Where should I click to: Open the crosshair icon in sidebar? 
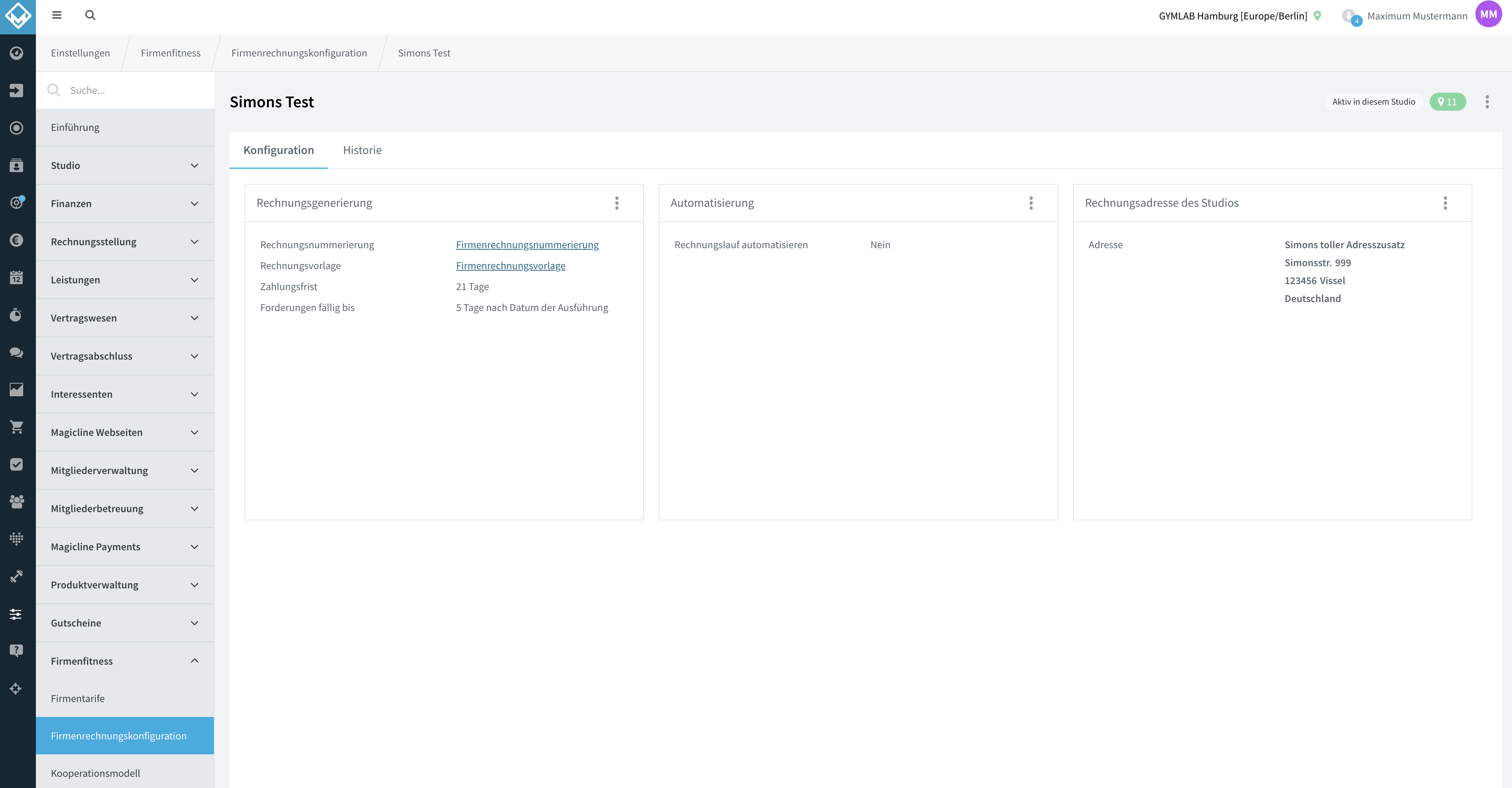click(x=16, y=689)
